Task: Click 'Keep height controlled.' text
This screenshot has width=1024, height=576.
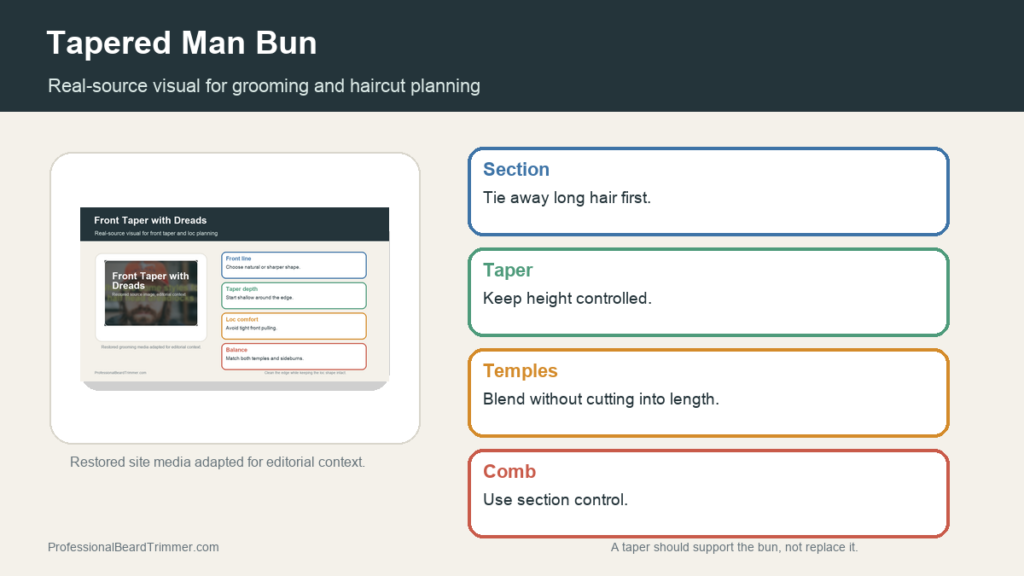Action: [x=567, y=298]
